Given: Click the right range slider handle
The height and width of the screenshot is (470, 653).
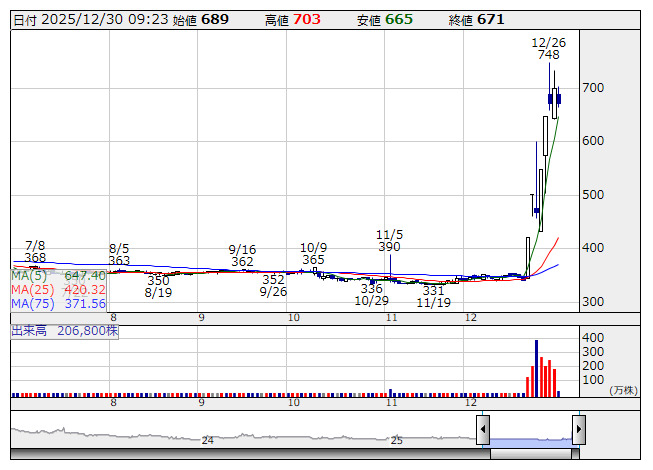Looking at the screenshot, I should click(578, 431).
